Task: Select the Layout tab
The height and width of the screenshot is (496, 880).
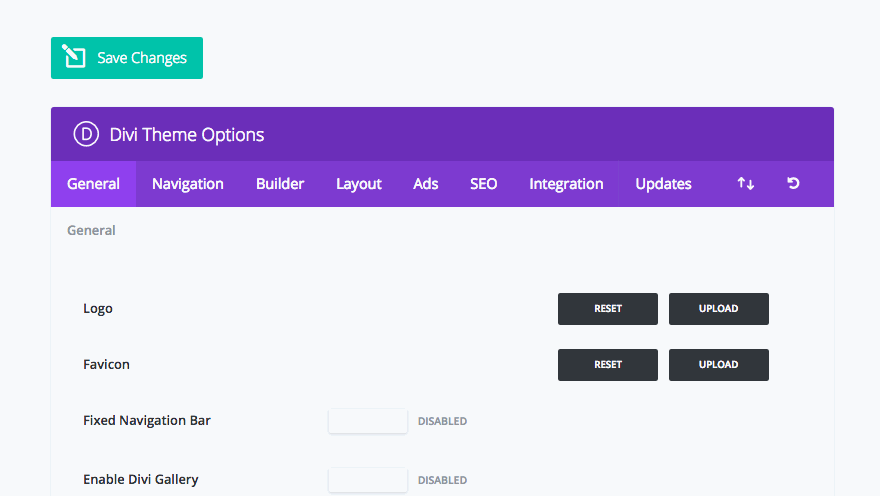Action: pyautogui.click(x=359, y=184)
